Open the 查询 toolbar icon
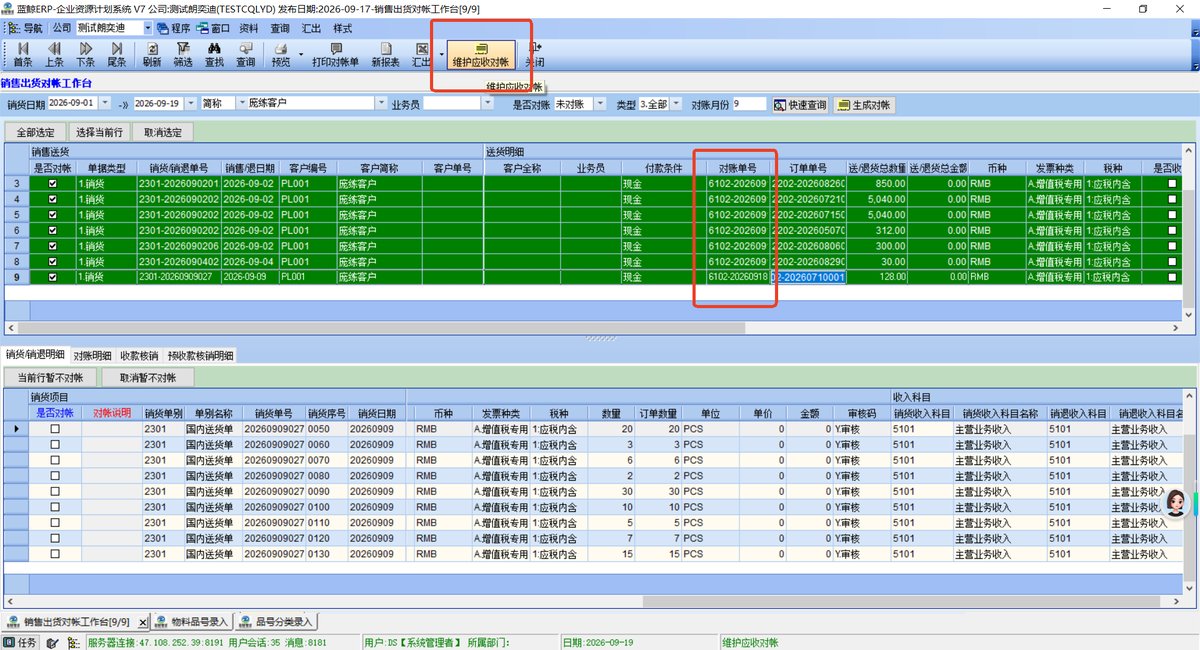Screen dimensions: 1200x650 click(x=245, y=54)
